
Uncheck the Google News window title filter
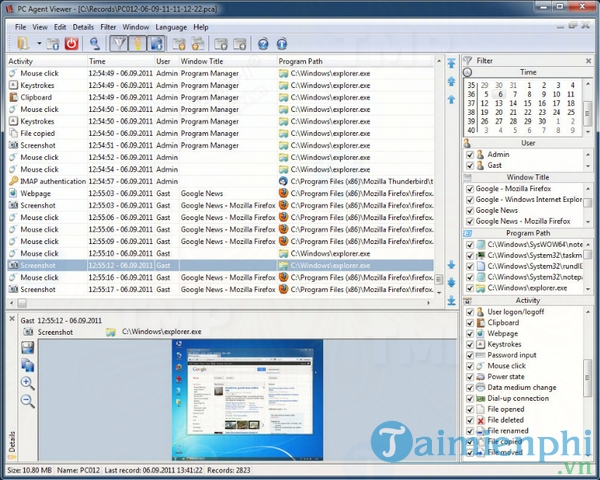point(470,211)
